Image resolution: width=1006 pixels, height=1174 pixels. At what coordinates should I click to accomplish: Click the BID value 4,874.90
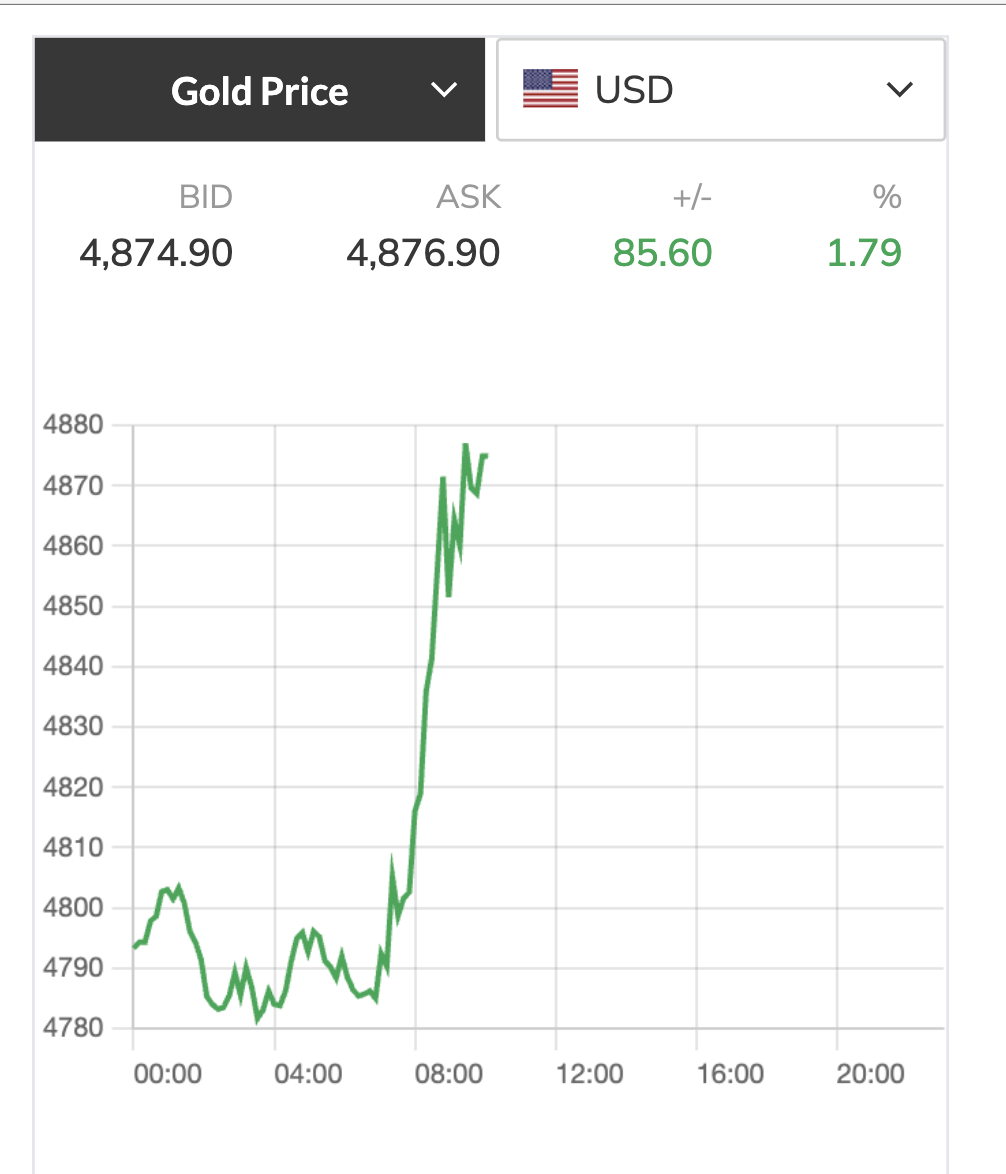[x=156, y=253]
